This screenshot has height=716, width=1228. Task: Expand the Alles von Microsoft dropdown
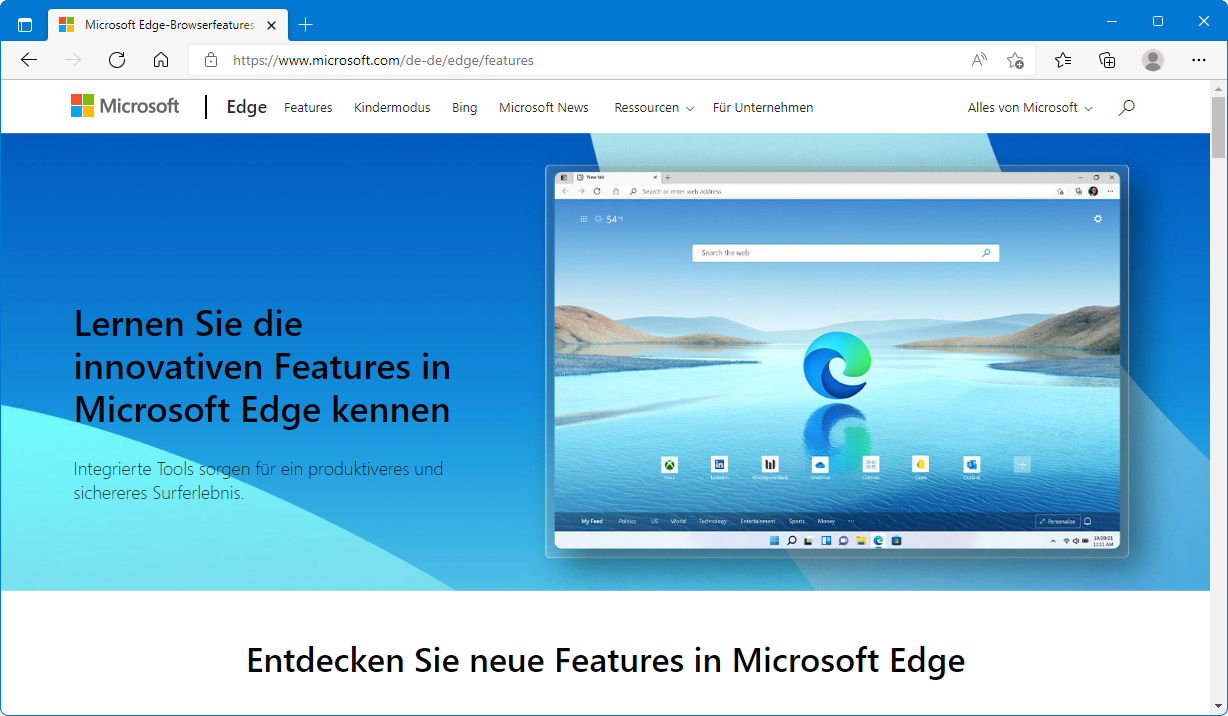(x=1030, y=107)
